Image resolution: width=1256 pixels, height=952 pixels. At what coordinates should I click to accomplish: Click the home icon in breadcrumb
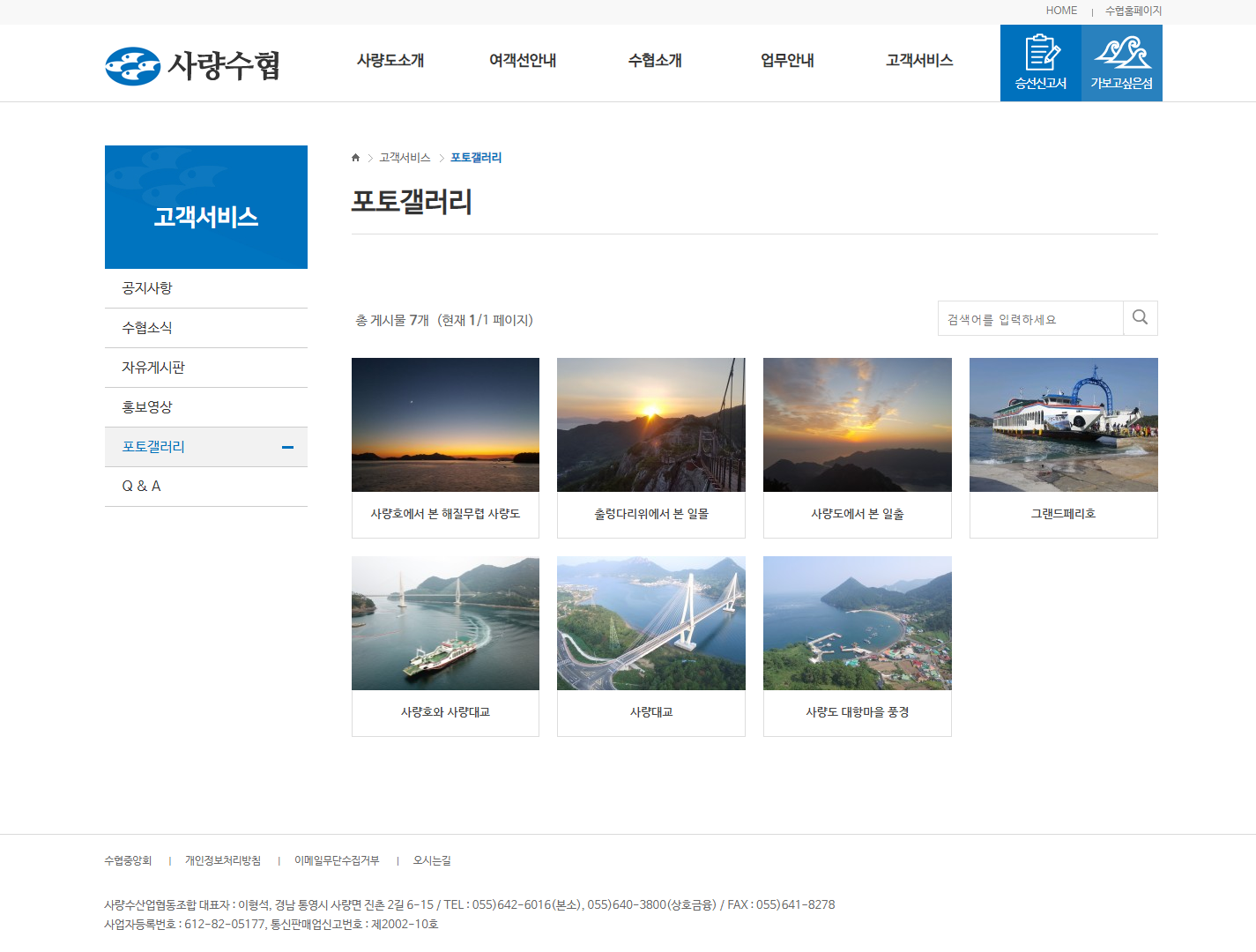tap(356, 158)
